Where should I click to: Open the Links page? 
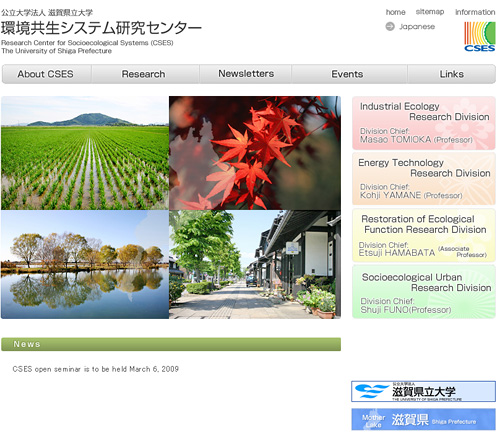452,74
